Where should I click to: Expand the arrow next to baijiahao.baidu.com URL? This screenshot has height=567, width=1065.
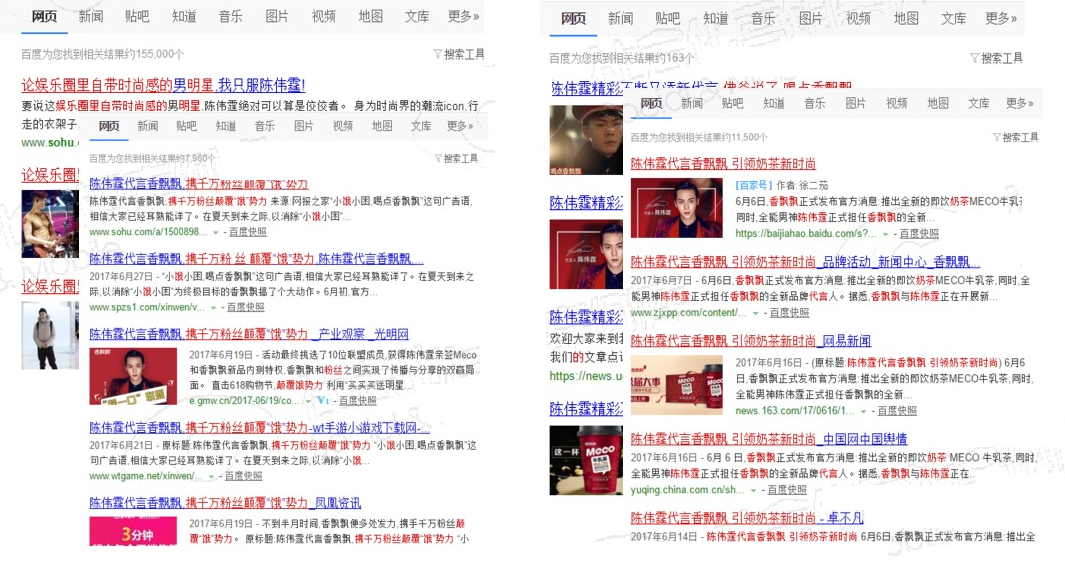(885, 234)
